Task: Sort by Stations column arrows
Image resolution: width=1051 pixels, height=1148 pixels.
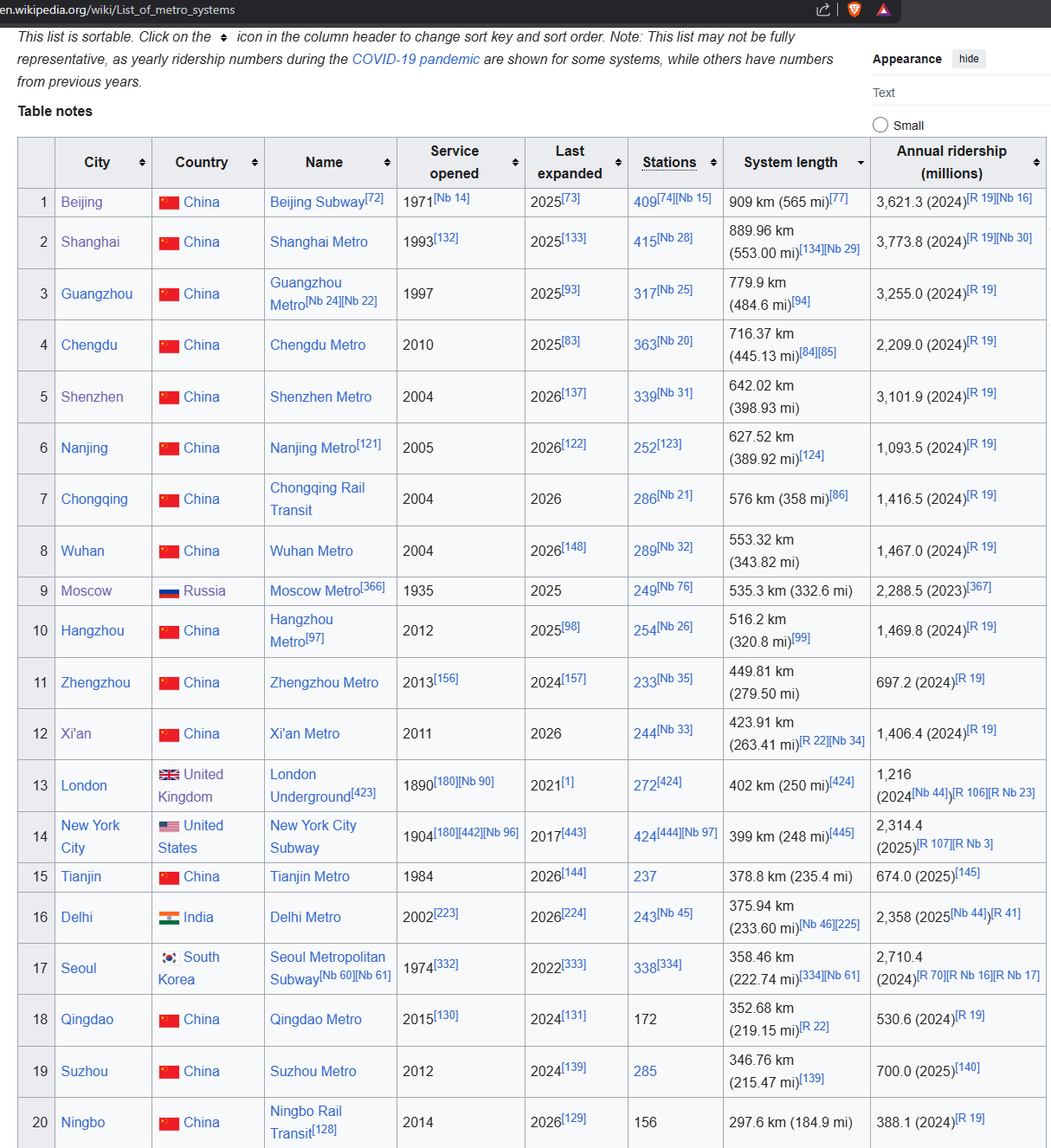Action: tap(713, 163)
